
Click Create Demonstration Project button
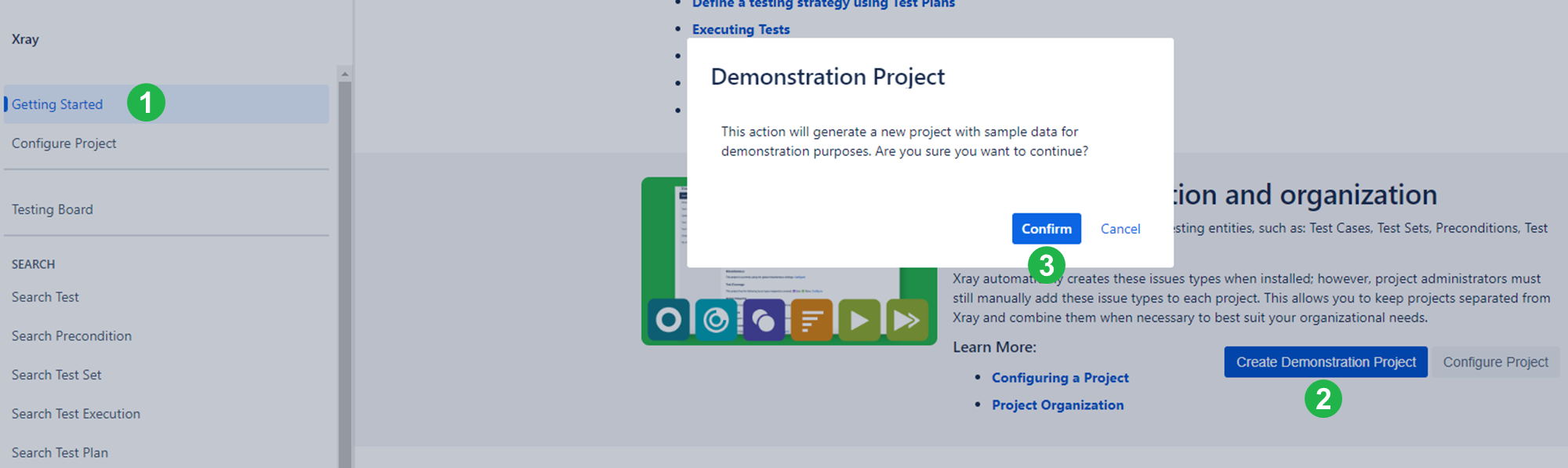(1326, 362)
